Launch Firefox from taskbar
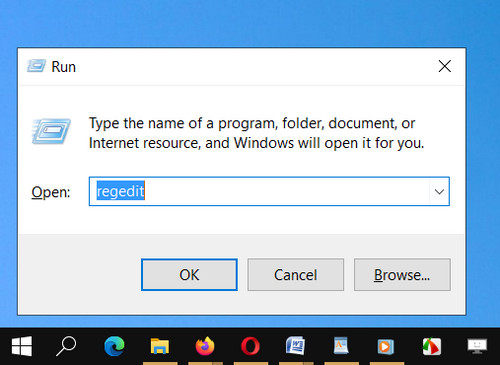The height and width of the screenshot is (365, 500). (x=205, y=346)
